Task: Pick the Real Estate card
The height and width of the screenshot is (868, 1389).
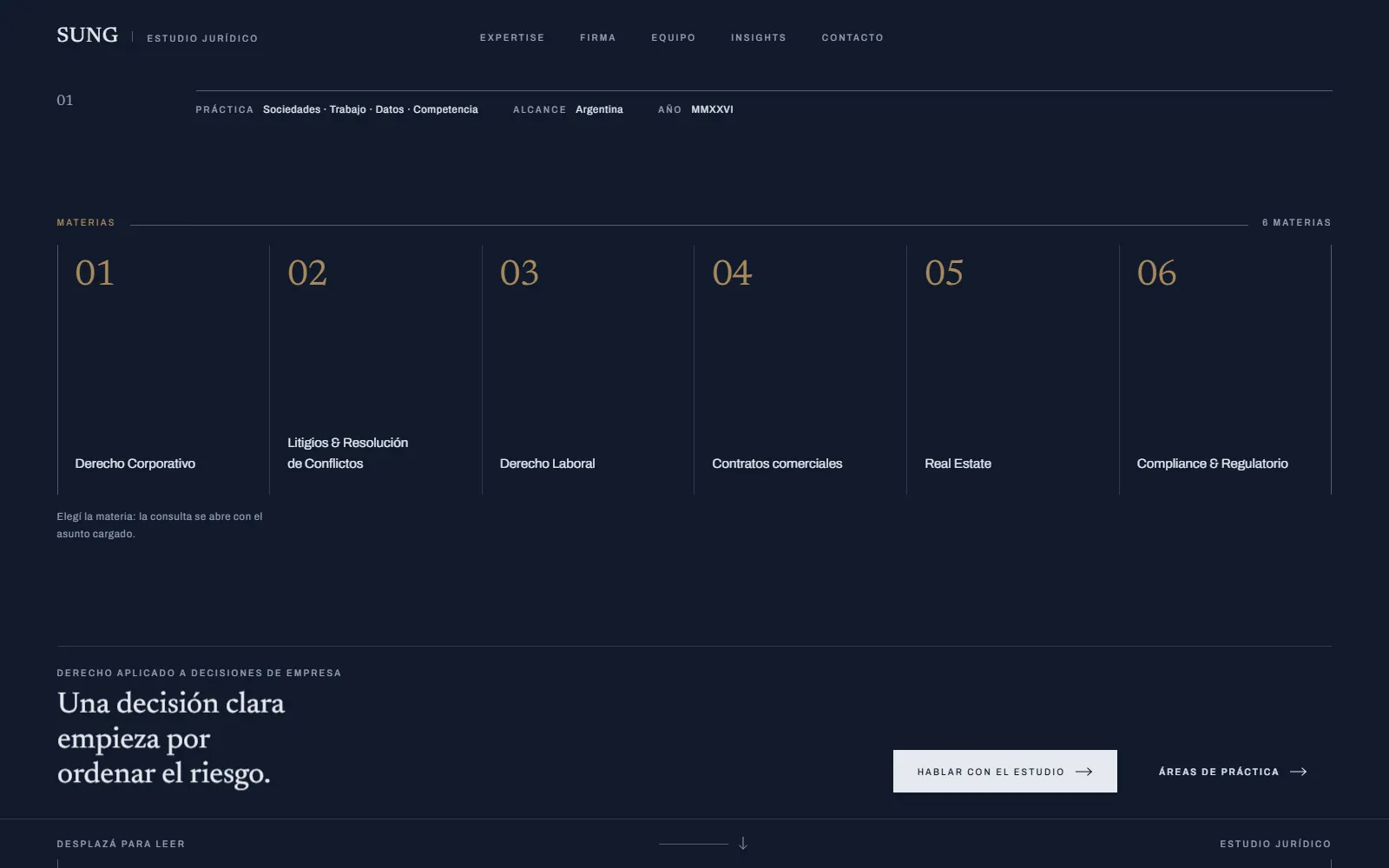Action: (x=1013, y=370)
